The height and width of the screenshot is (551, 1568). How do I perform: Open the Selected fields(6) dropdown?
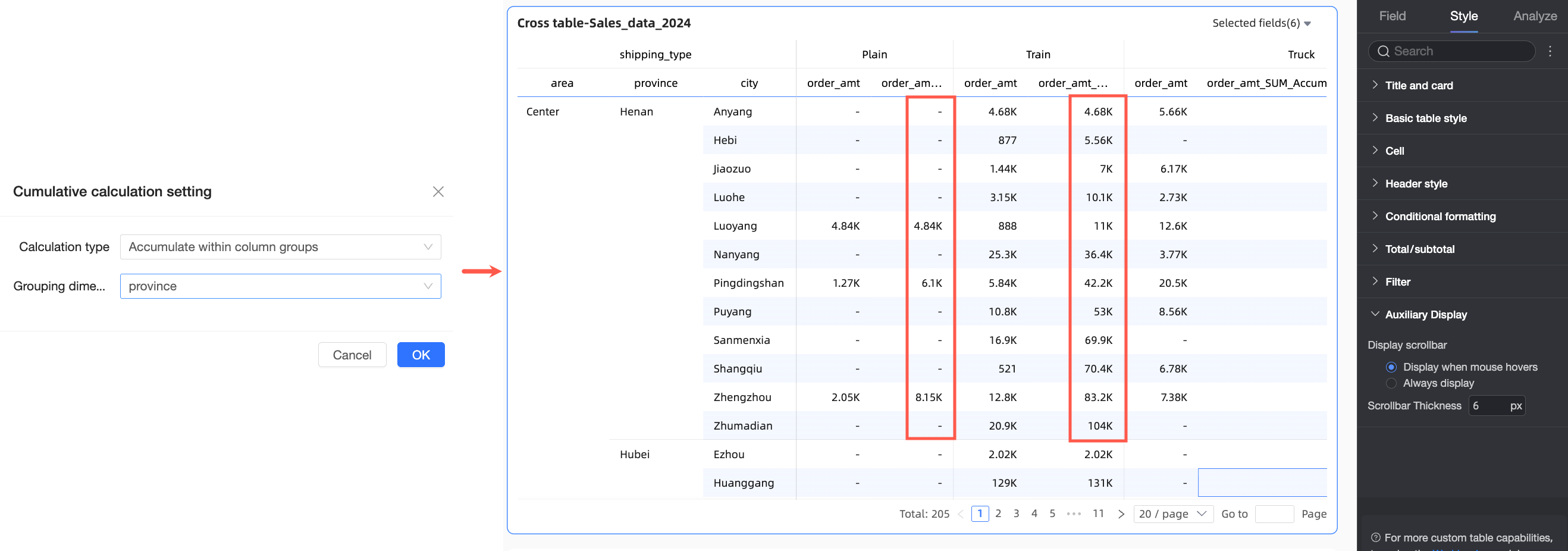1261,23
